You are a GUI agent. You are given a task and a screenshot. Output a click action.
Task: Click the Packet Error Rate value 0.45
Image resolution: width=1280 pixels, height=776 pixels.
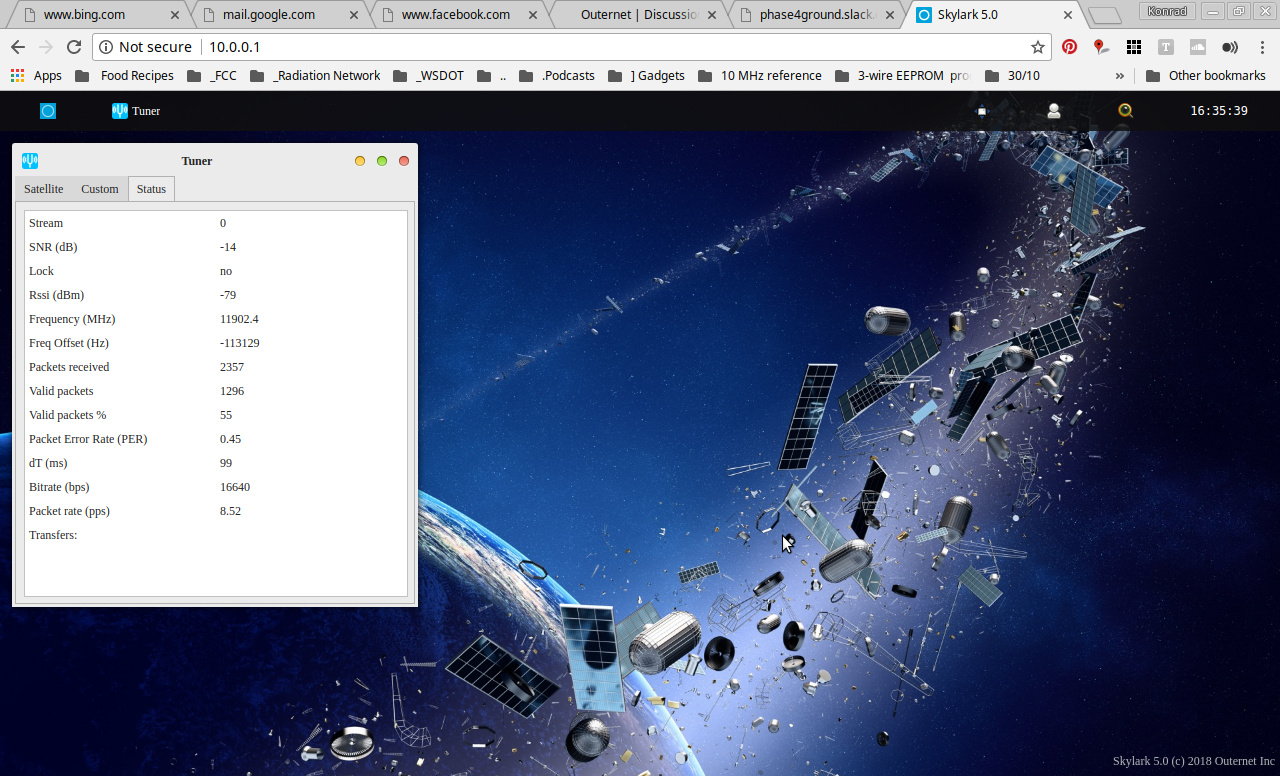click(x=230, y=439)
